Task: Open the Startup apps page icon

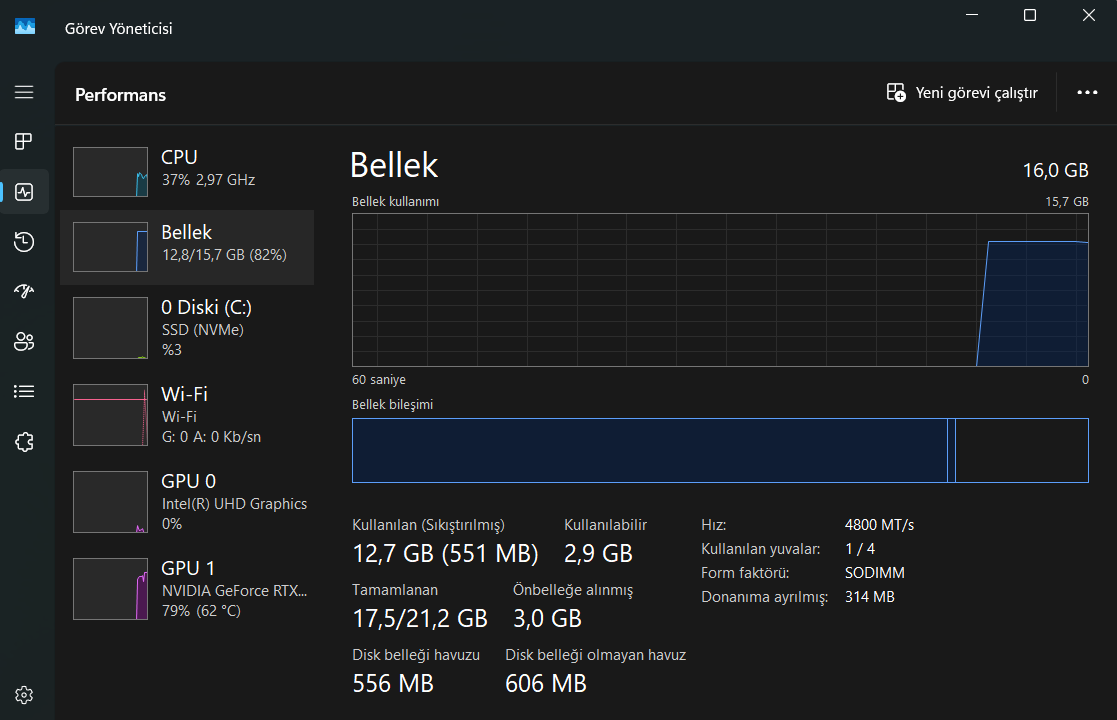Action: 24,291
